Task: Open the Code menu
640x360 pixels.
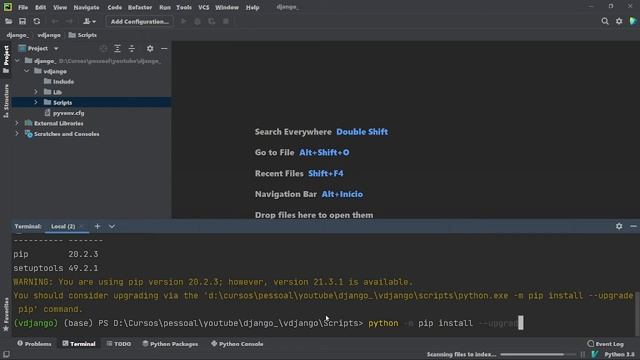Action: (114, 7)
